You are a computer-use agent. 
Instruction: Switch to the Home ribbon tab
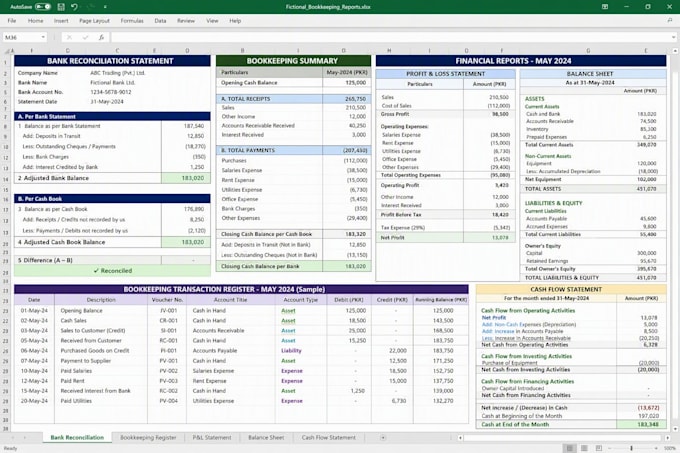(x=35, y=21)
